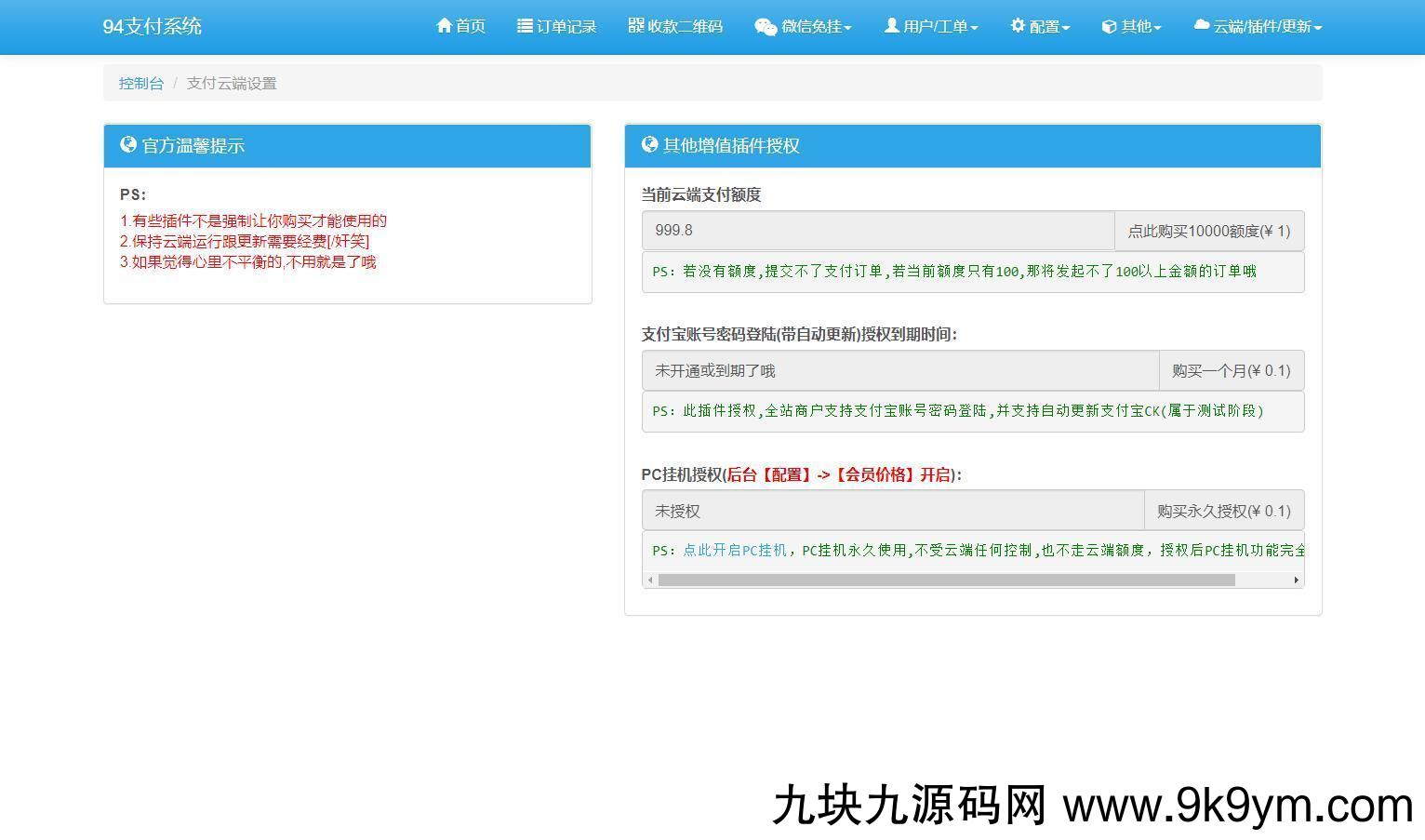The width and height of the screenshot is (1425, 840).
Task: Expand the 云端/插件/更新 dropdown
Action: [1317, 28]
